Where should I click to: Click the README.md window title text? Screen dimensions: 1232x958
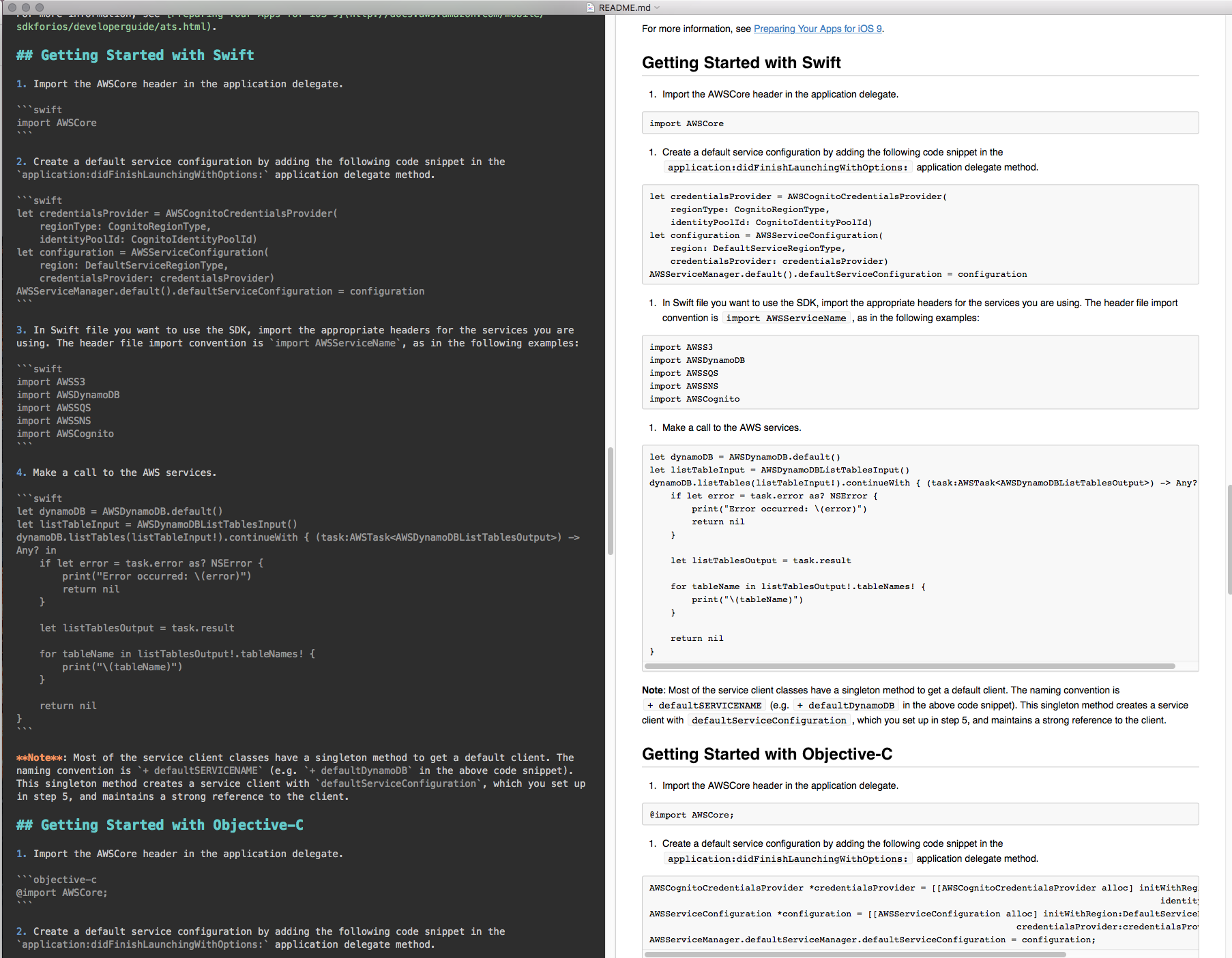point(624,8)
